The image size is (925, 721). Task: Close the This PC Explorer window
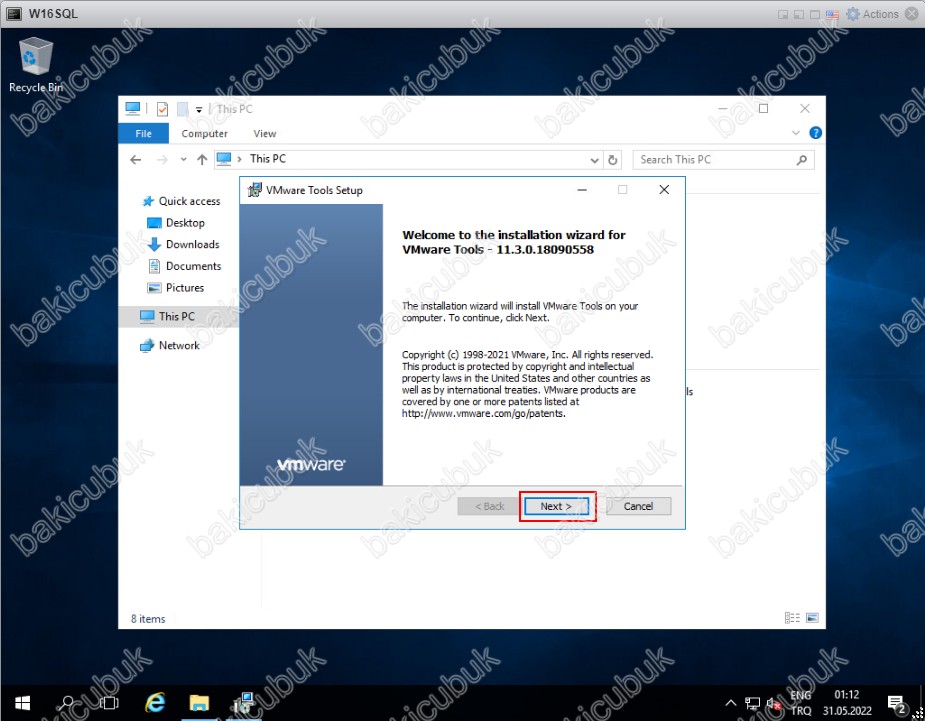pos(805,109)
